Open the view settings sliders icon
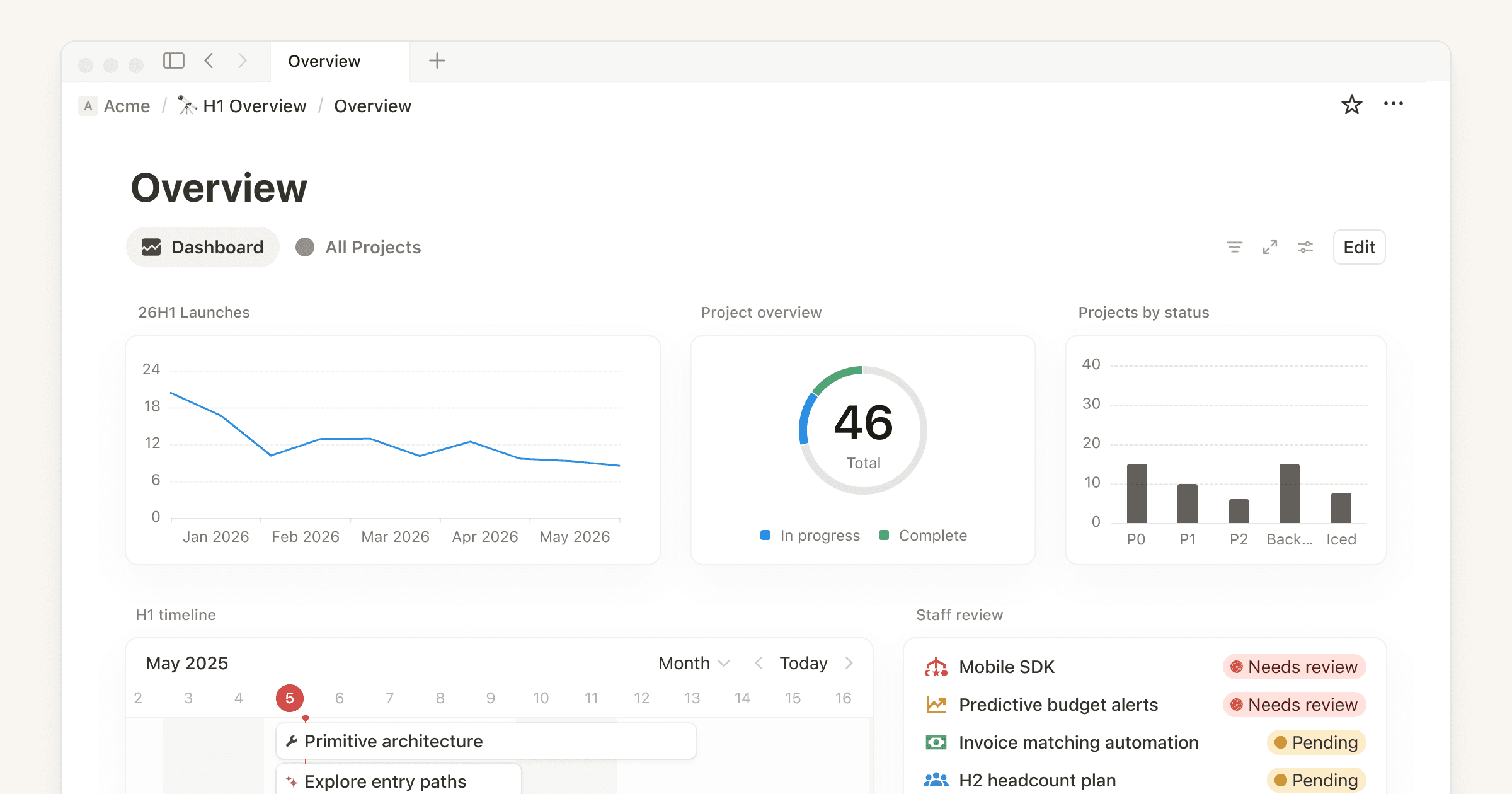Viewport: 1512px width, 794px height. (1305, 247)
